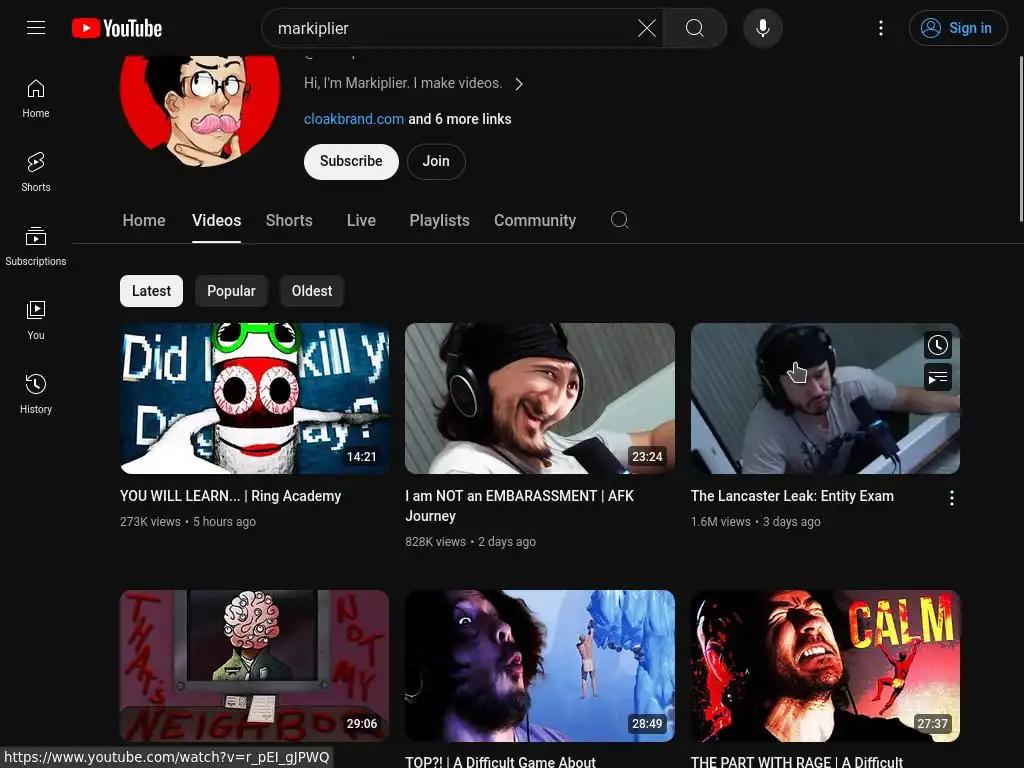Add Lancaster Leak video to queue

pyautogui.click(x=938, y=377)
